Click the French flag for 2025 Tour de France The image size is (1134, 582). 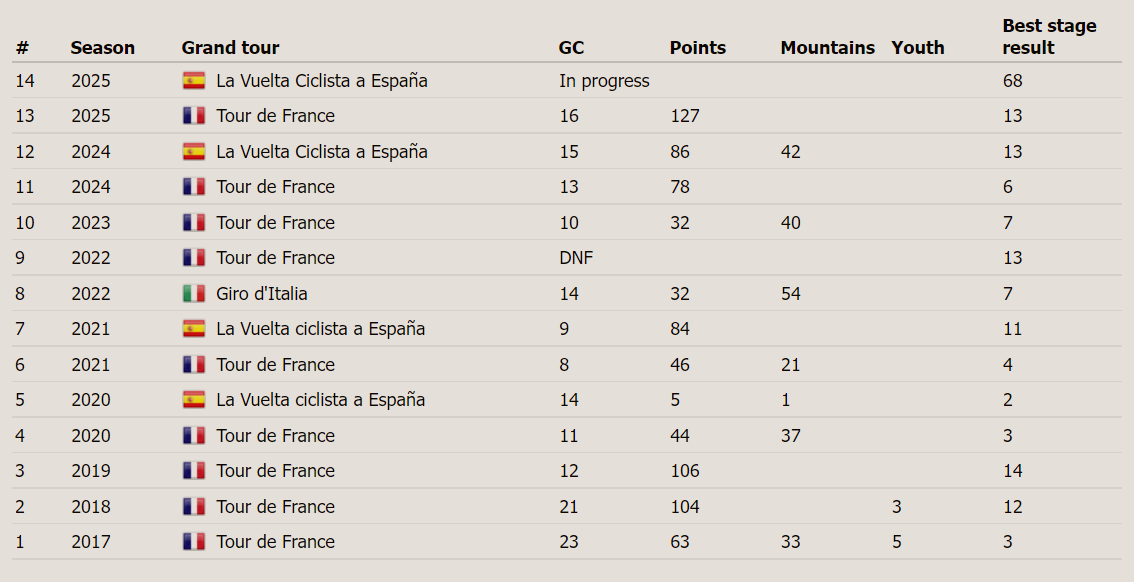[x=194, y=116]
